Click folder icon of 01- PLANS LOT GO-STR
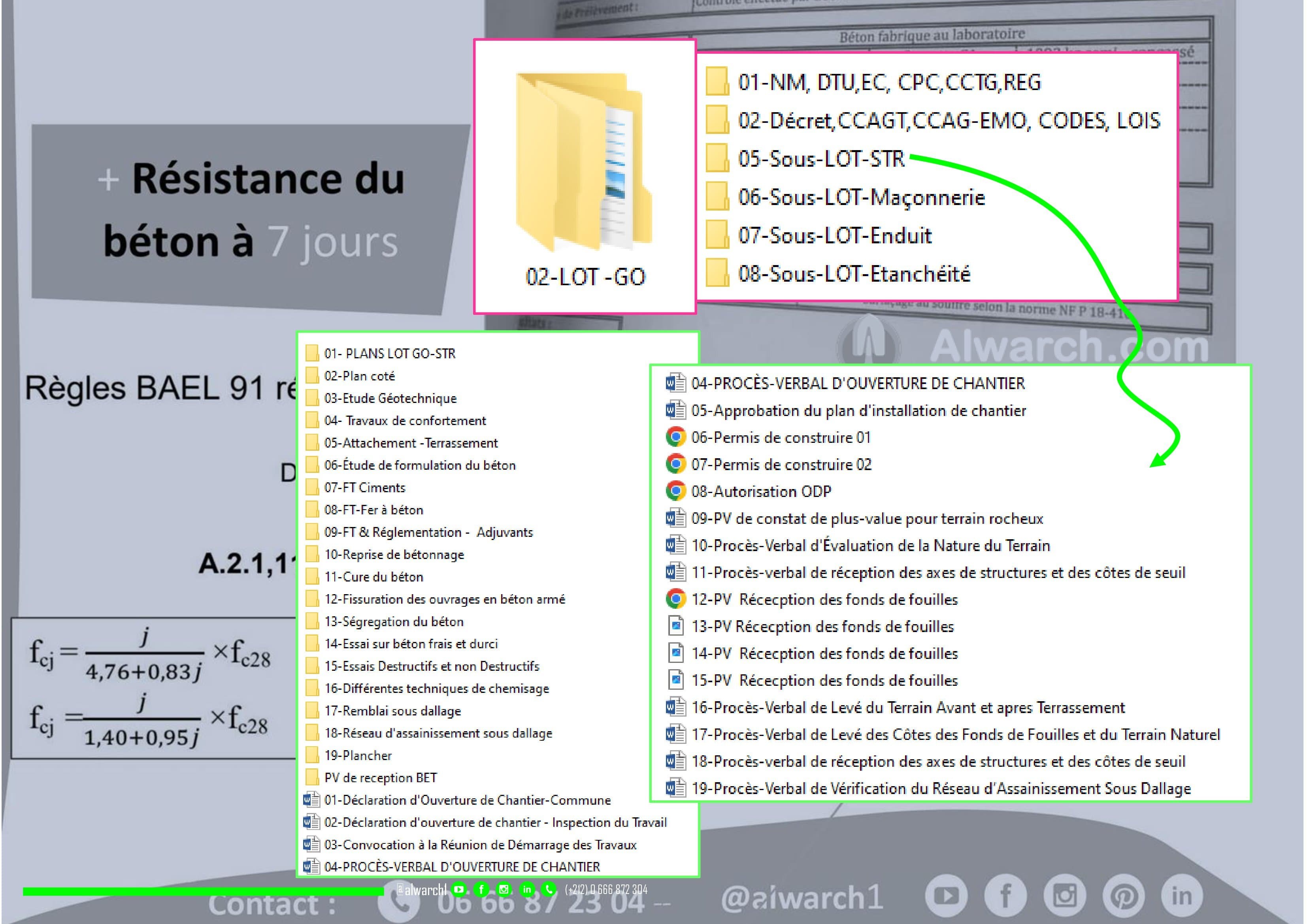 click(312, 353)
